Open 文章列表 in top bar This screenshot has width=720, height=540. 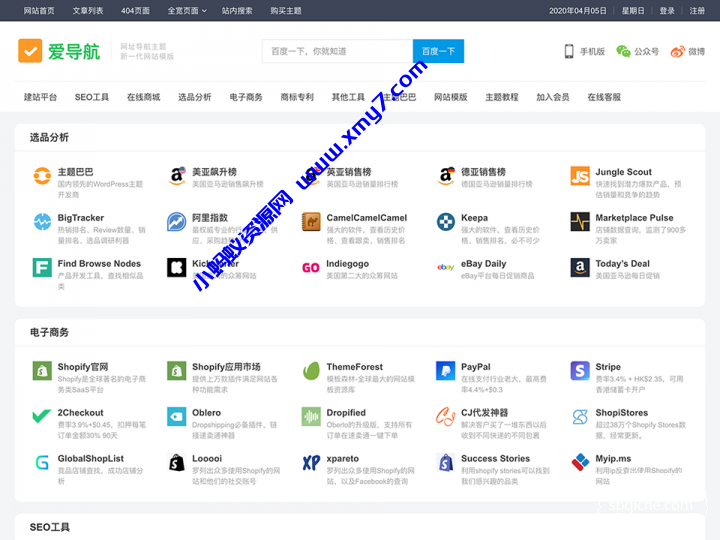[88, 11]
